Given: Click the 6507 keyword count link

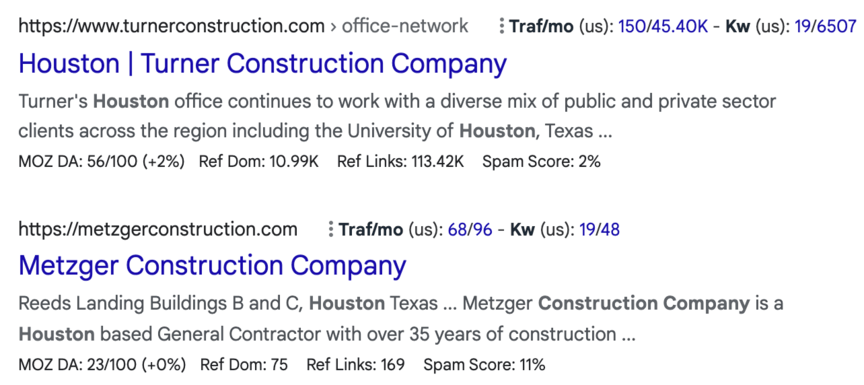Looking at the screenshot, I should [836, 26].
